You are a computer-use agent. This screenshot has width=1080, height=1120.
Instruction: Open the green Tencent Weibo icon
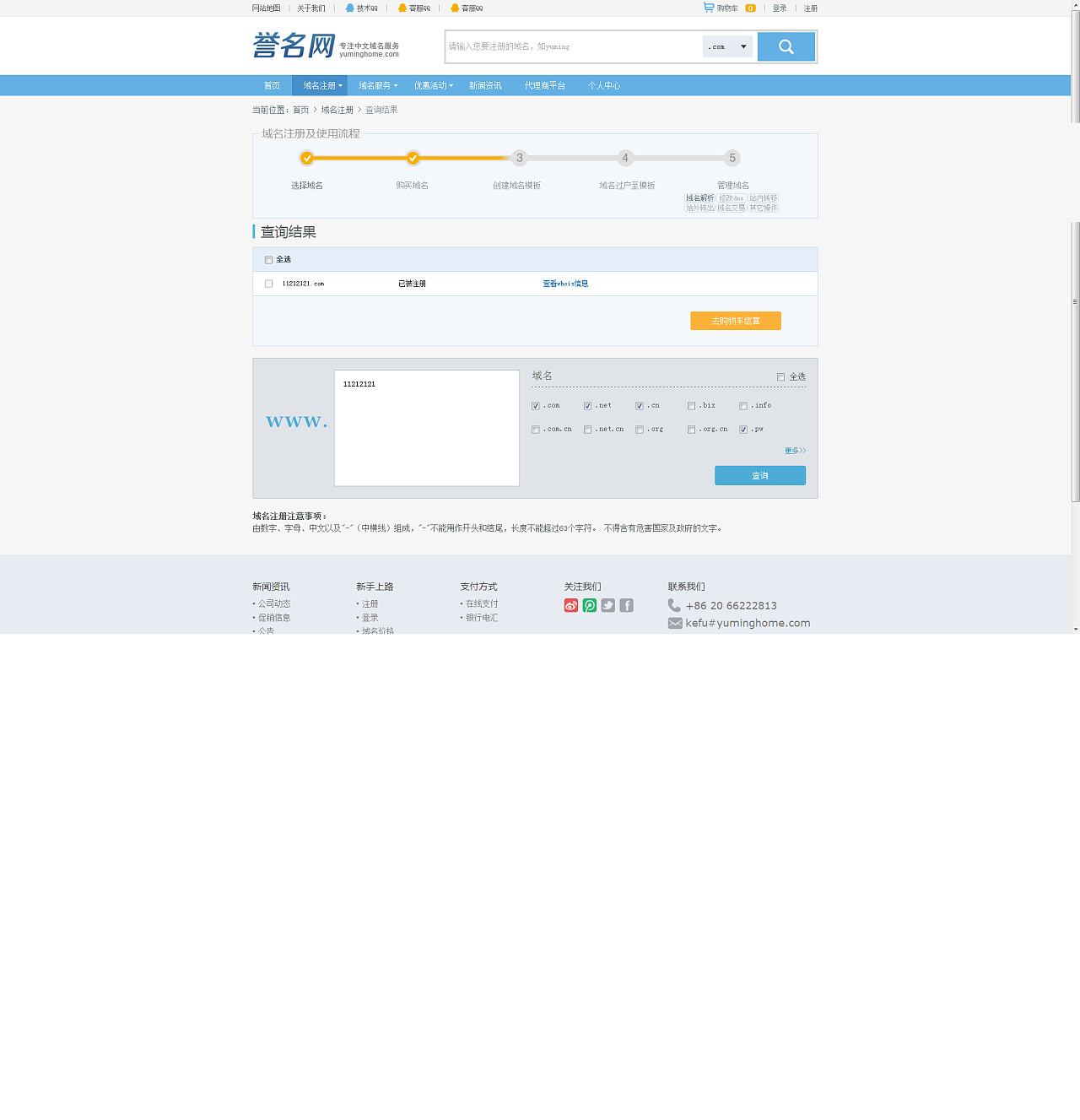pyautogui.click(x=590, y=605)
